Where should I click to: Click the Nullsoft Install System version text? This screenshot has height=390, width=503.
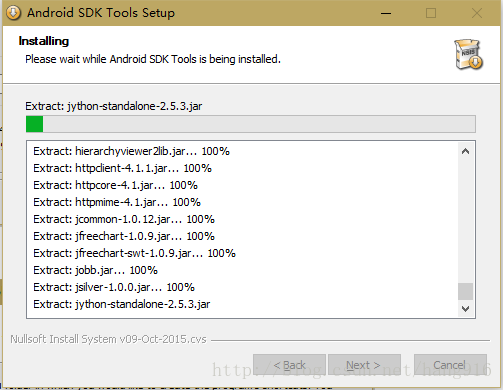(x=108, y=339)
